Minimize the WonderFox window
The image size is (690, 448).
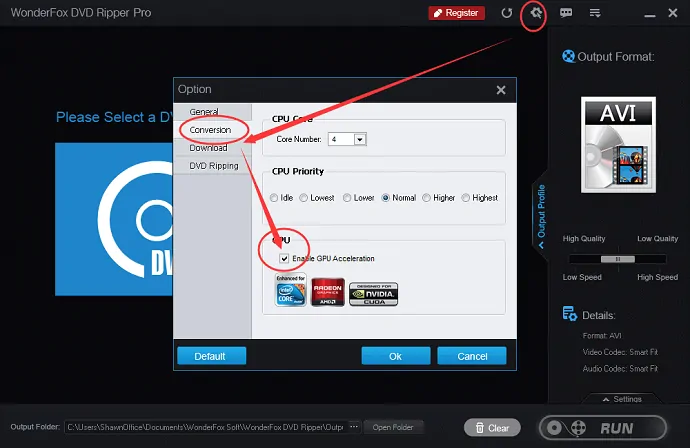650,14
